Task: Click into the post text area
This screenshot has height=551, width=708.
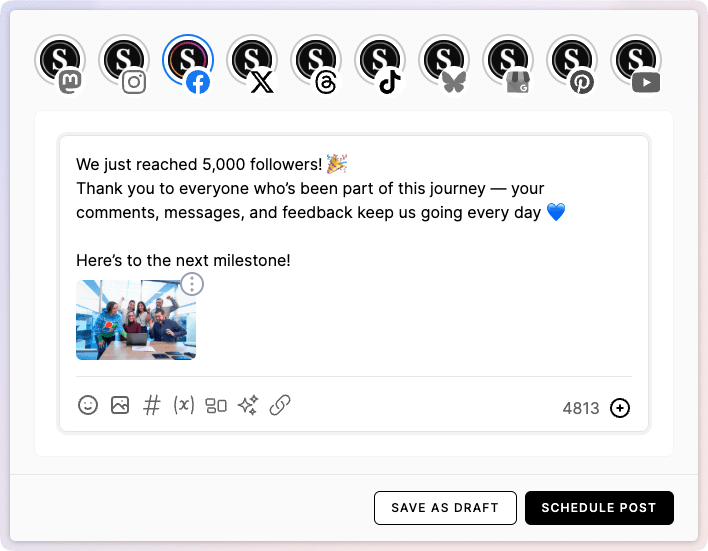Action: coord(354,212)
